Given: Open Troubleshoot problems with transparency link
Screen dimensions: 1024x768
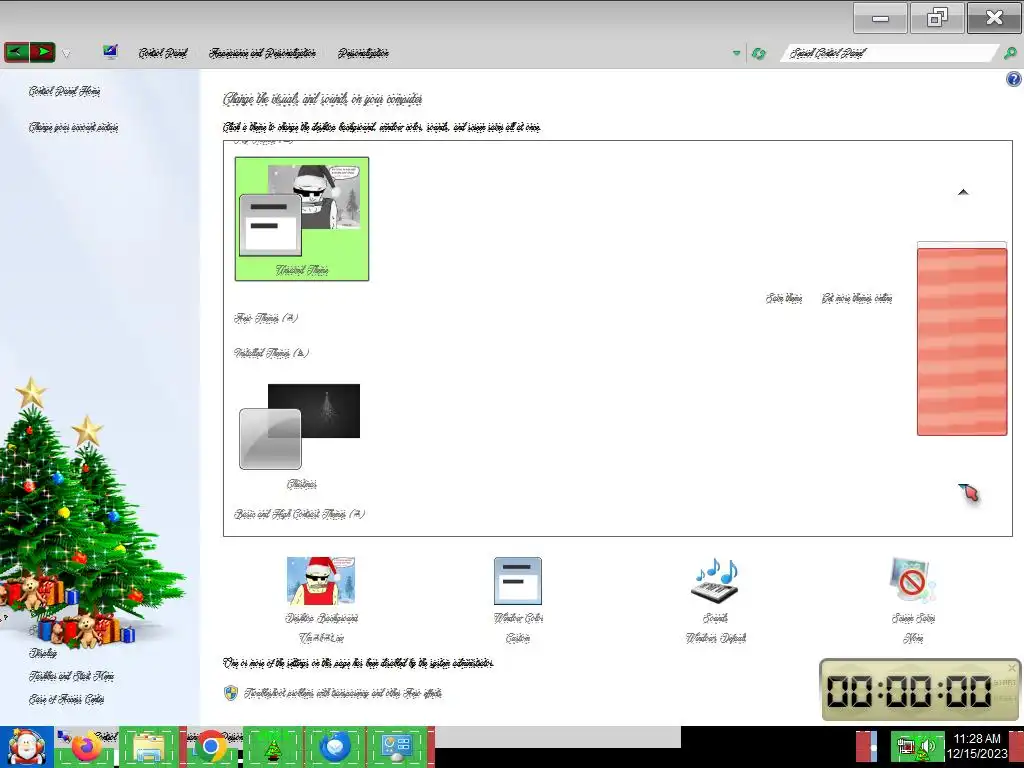Looking at the screenshot, I should coord(342,693).
